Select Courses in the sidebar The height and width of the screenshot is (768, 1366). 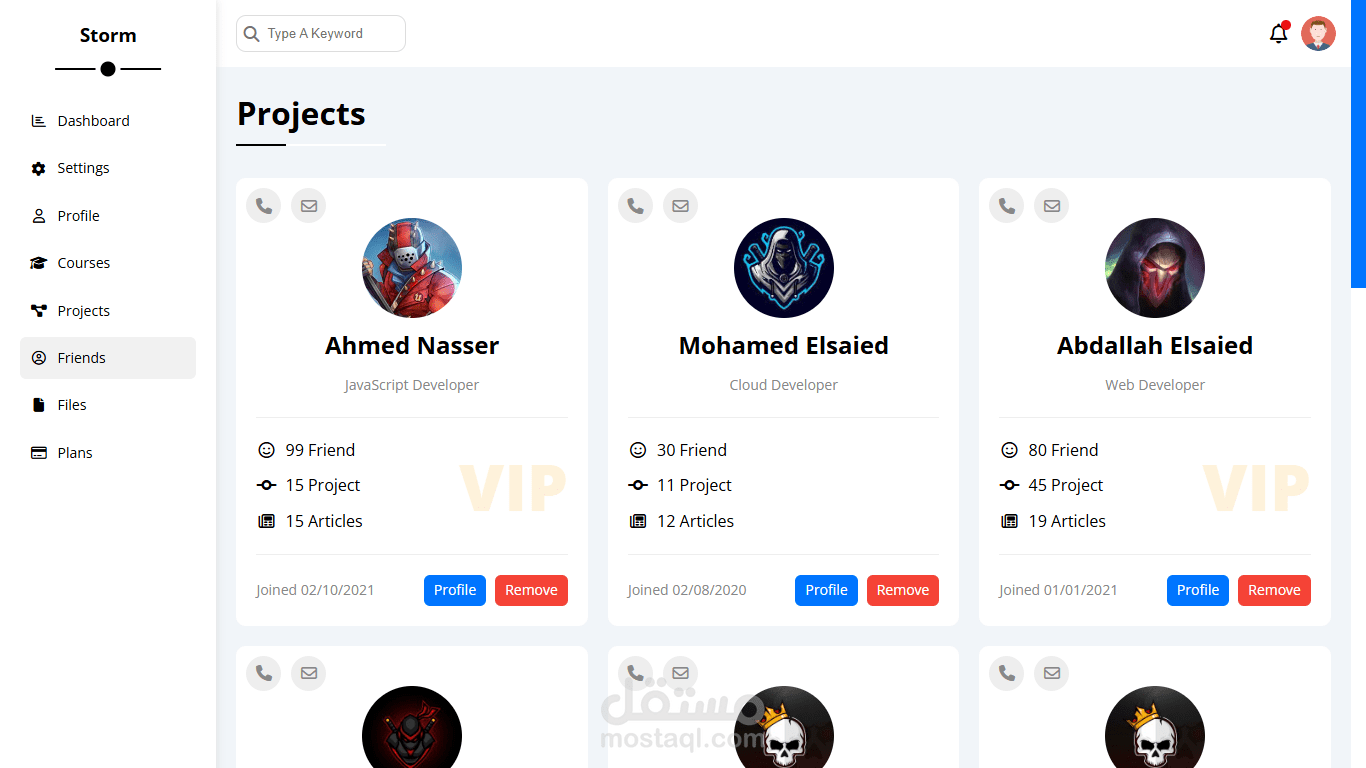(x=83, y=263)
